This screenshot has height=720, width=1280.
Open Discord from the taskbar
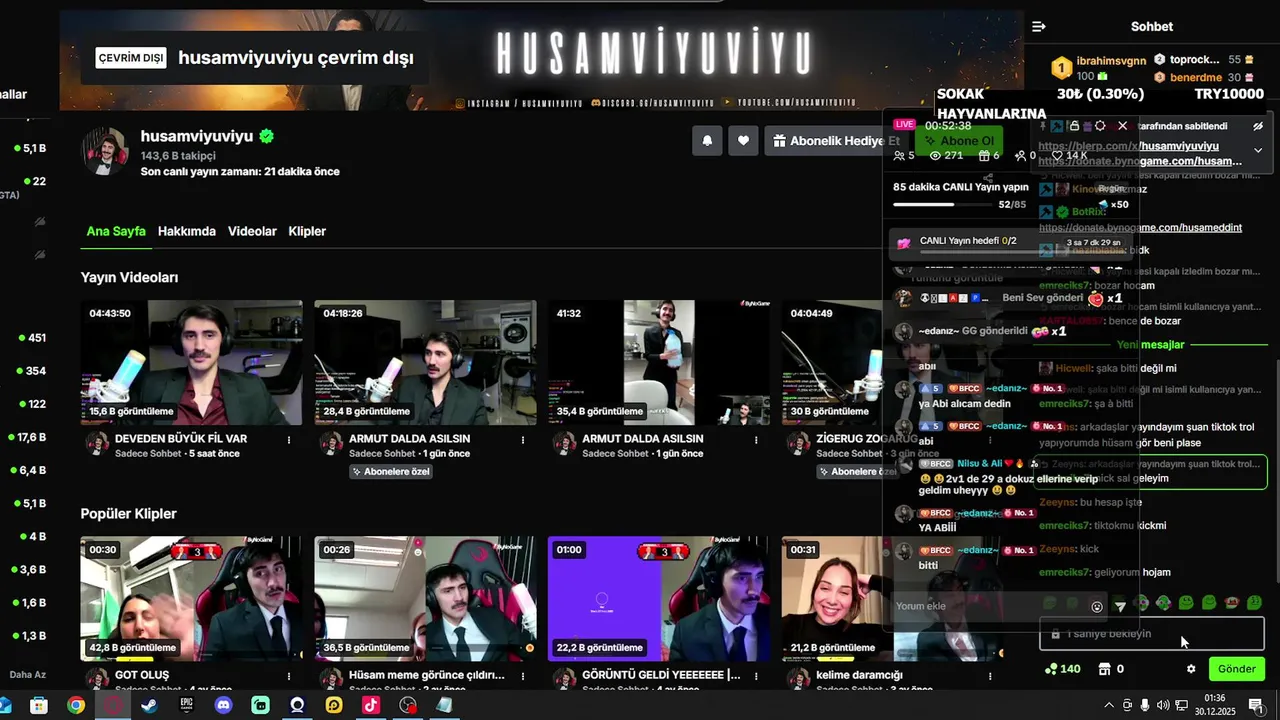[x=223, y=705]
